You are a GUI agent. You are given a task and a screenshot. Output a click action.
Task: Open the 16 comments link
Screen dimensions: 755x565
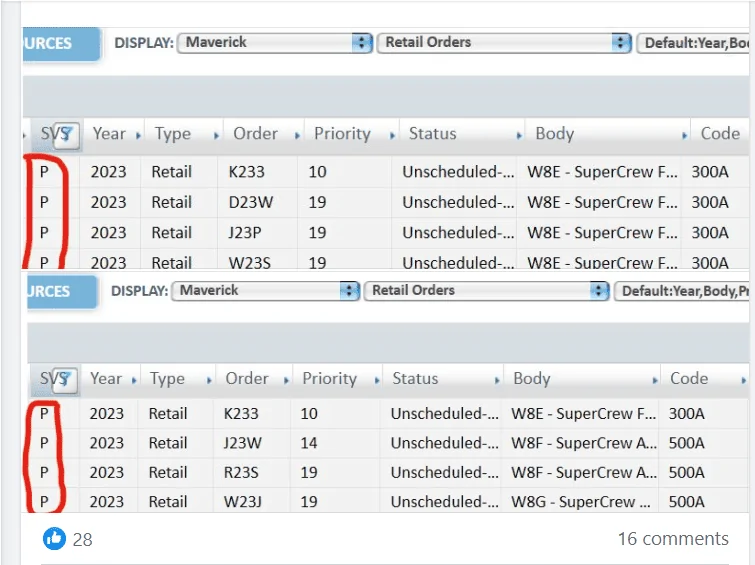point(673,539)
